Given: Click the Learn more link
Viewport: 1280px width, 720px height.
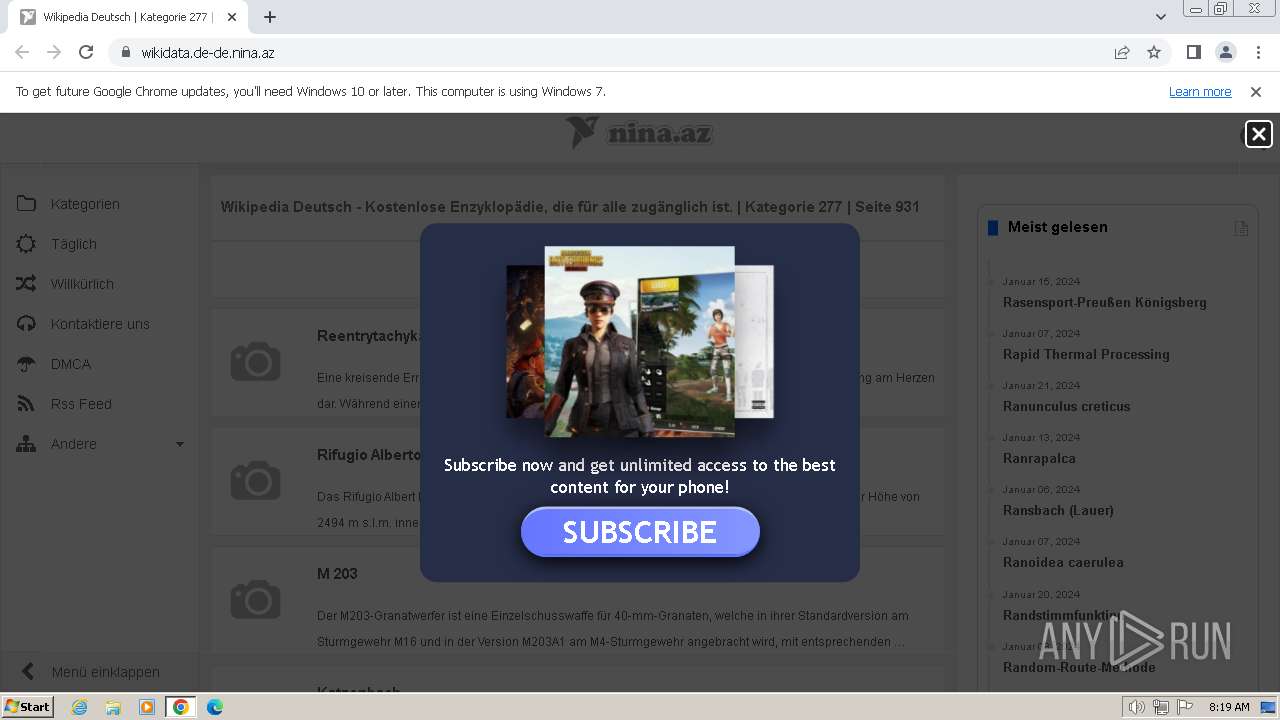Looking at the screenshot, I should pyautogui.click(x=1200, y=92).
